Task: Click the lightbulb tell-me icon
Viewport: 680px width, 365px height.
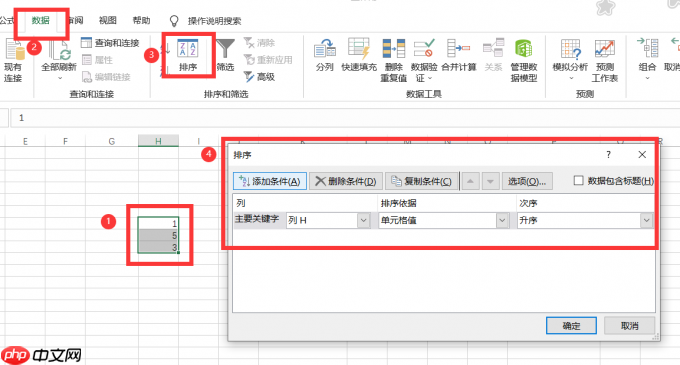Action: (174, 21)
